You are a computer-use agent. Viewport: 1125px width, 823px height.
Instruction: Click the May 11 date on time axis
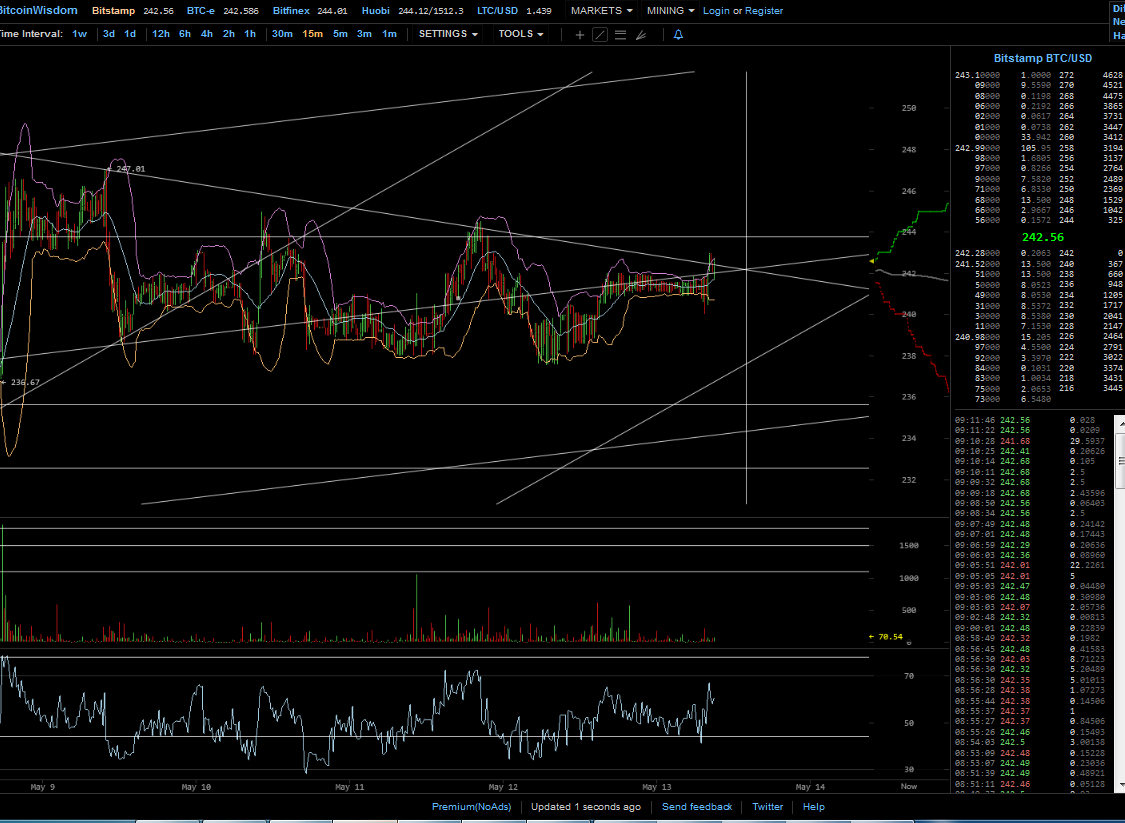(x=349, y=787)
